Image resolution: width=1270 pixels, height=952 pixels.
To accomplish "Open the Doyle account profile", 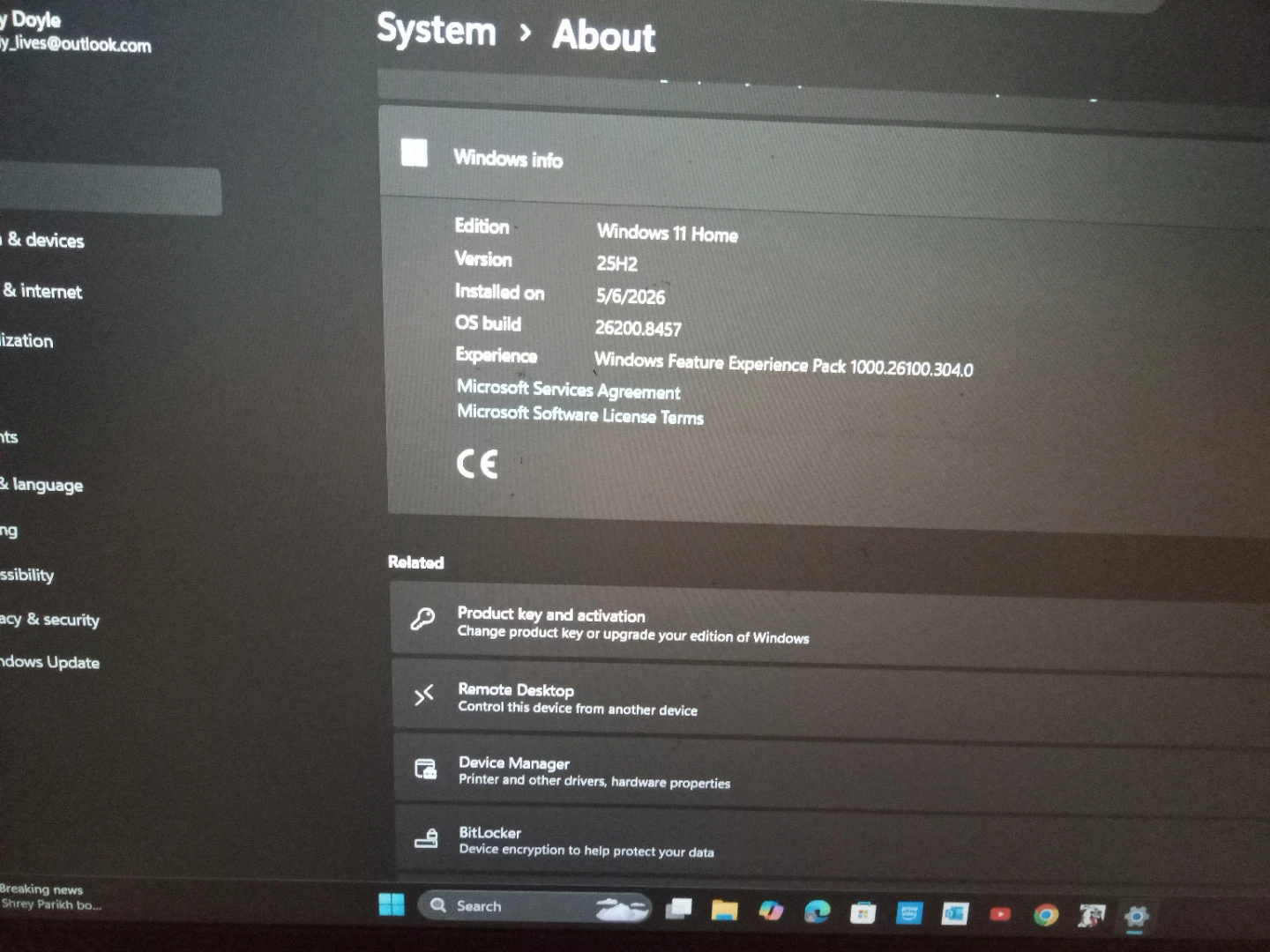I will click(x=75, y=31).
